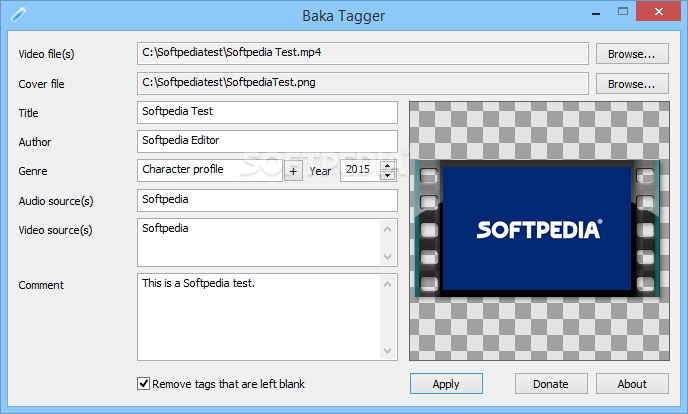Screen dimensions: 688x414
Task: Focus the Author field with Softpedia Editor
Action: click(267, 141)
